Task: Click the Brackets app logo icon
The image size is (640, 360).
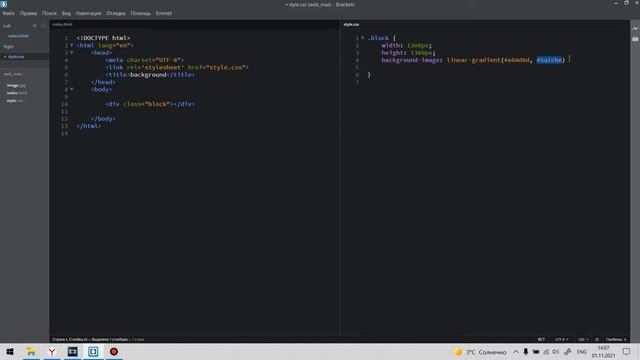Action: 4,4
